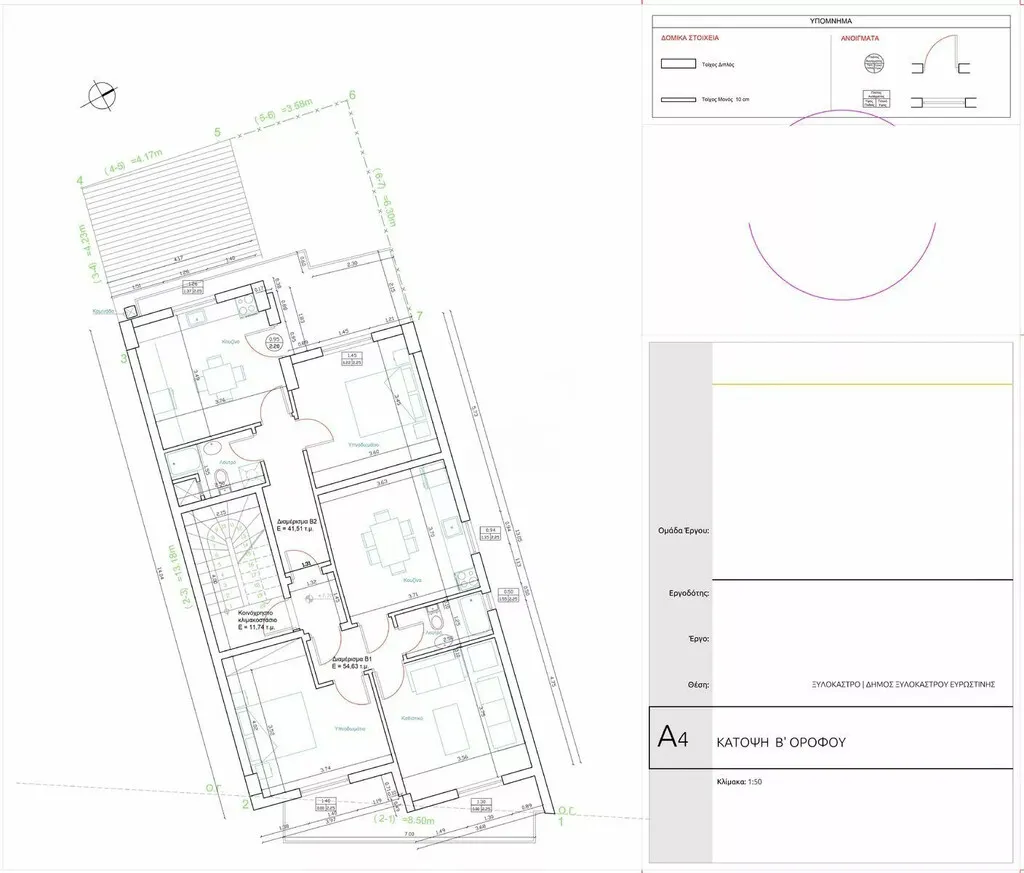
Task: Click the Εργοδότης: field label
Action: click(689, 594)
